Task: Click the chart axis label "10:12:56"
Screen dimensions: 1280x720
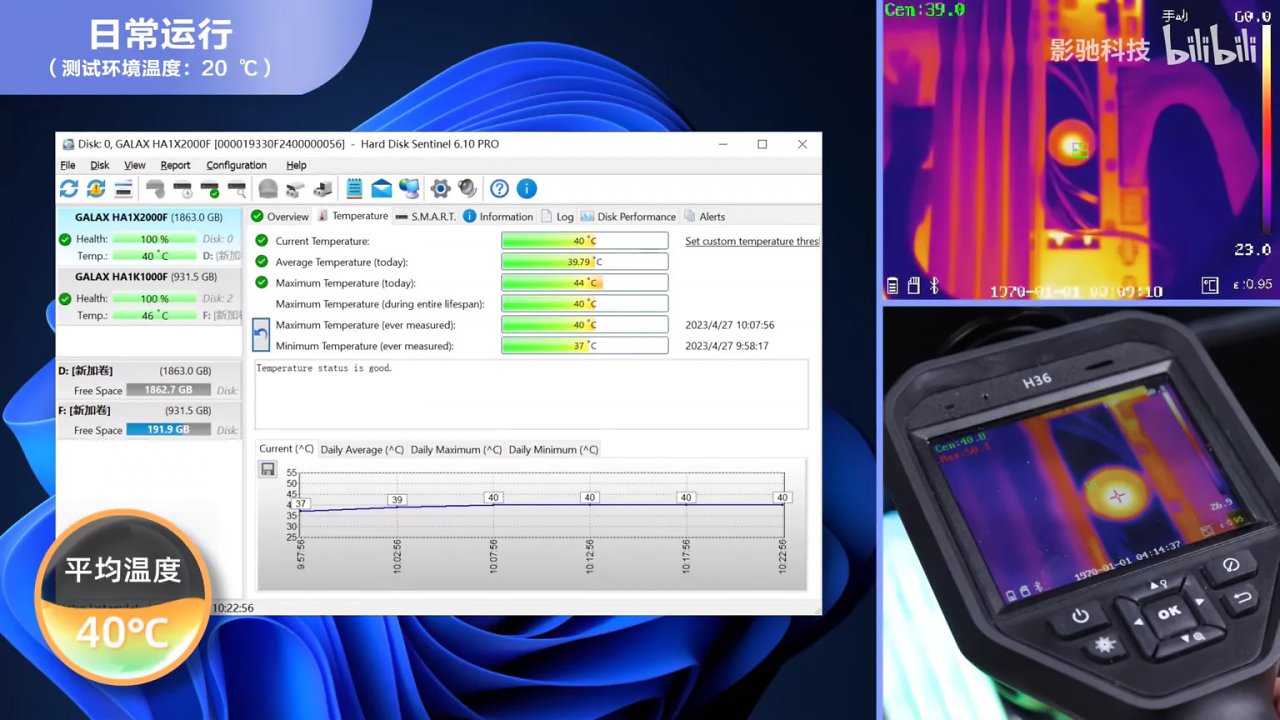Action: click(589, 557)
